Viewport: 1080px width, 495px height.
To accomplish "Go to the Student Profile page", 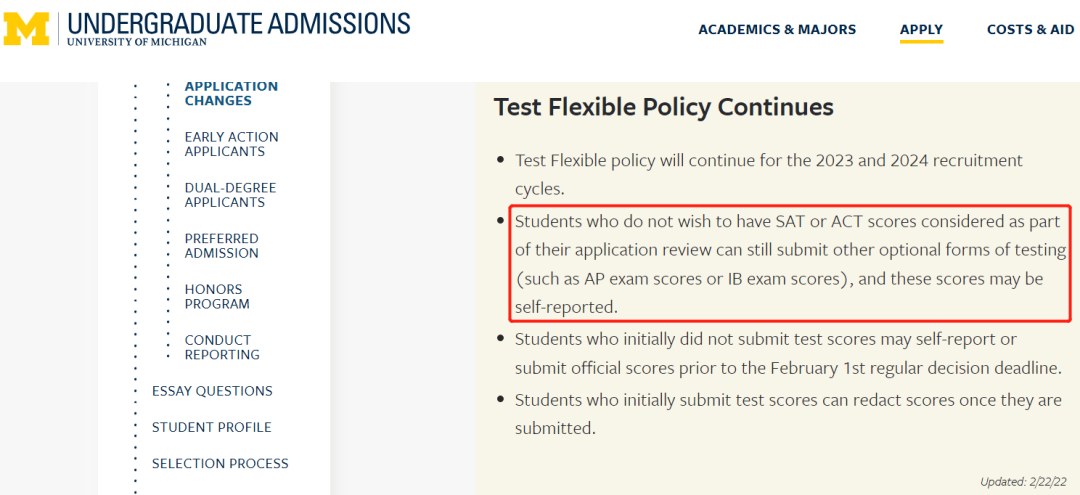I will 211,428.
